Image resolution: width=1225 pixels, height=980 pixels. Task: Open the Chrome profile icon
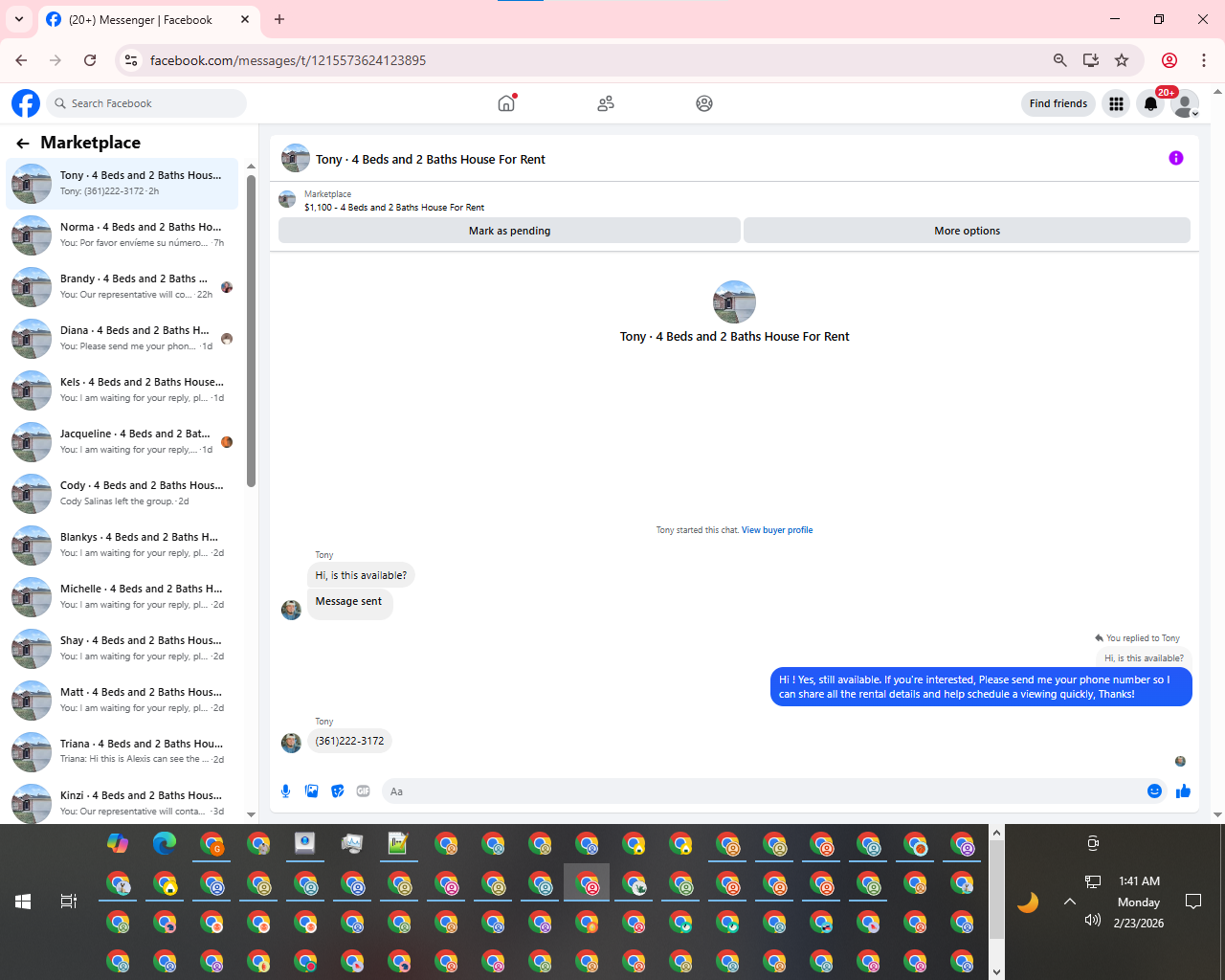1169,60
